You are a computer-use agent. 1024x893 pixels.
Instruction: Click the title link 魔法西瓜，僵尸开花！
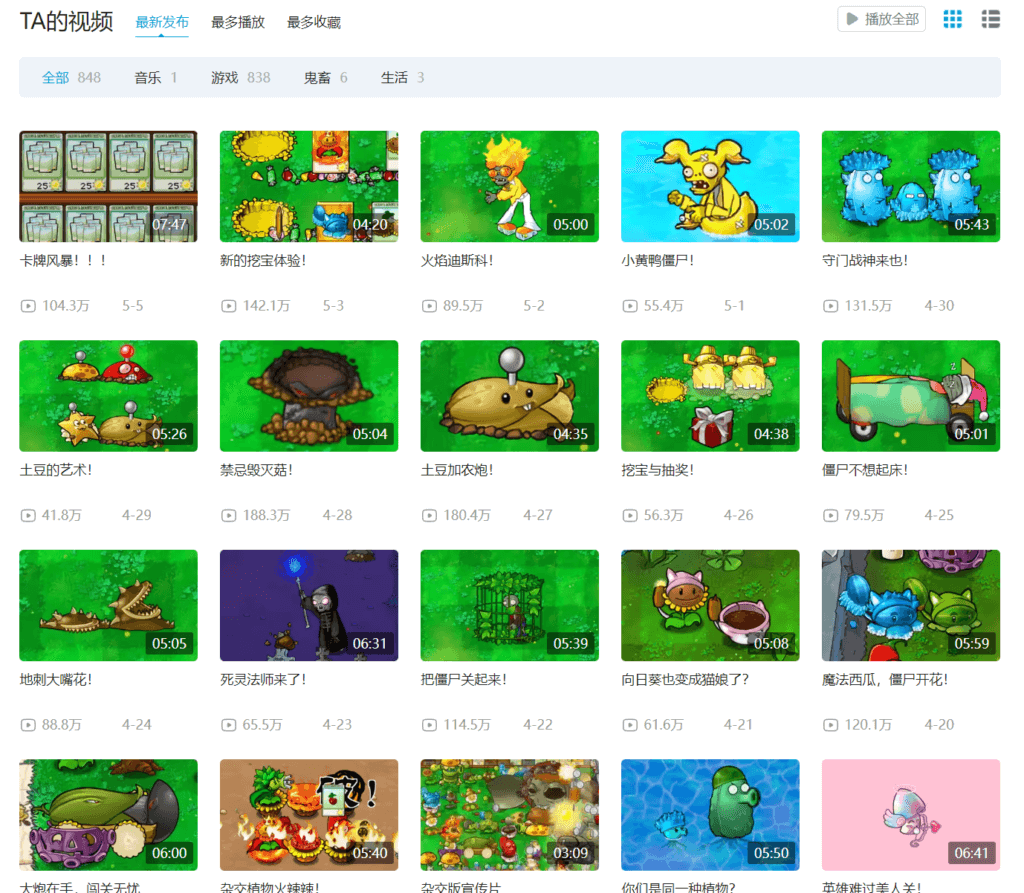click(x=885, y=680)
